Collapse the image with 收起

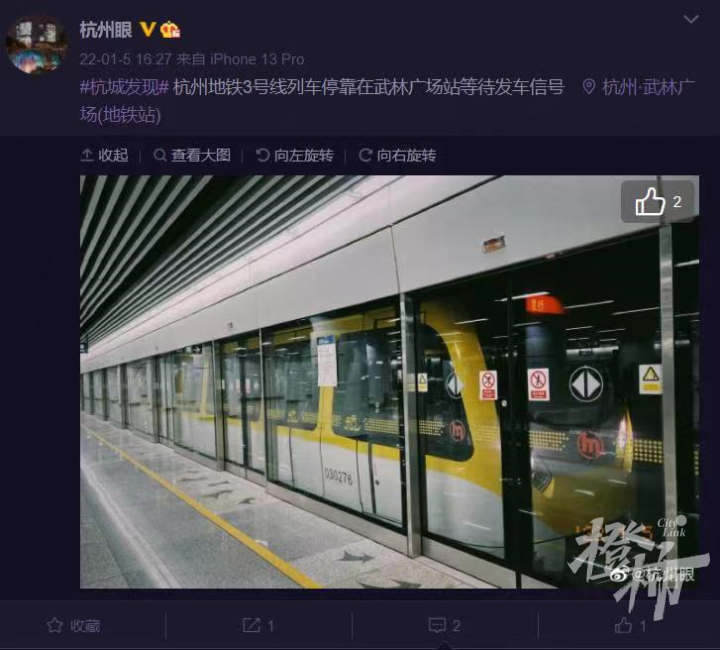coord(105,156)
